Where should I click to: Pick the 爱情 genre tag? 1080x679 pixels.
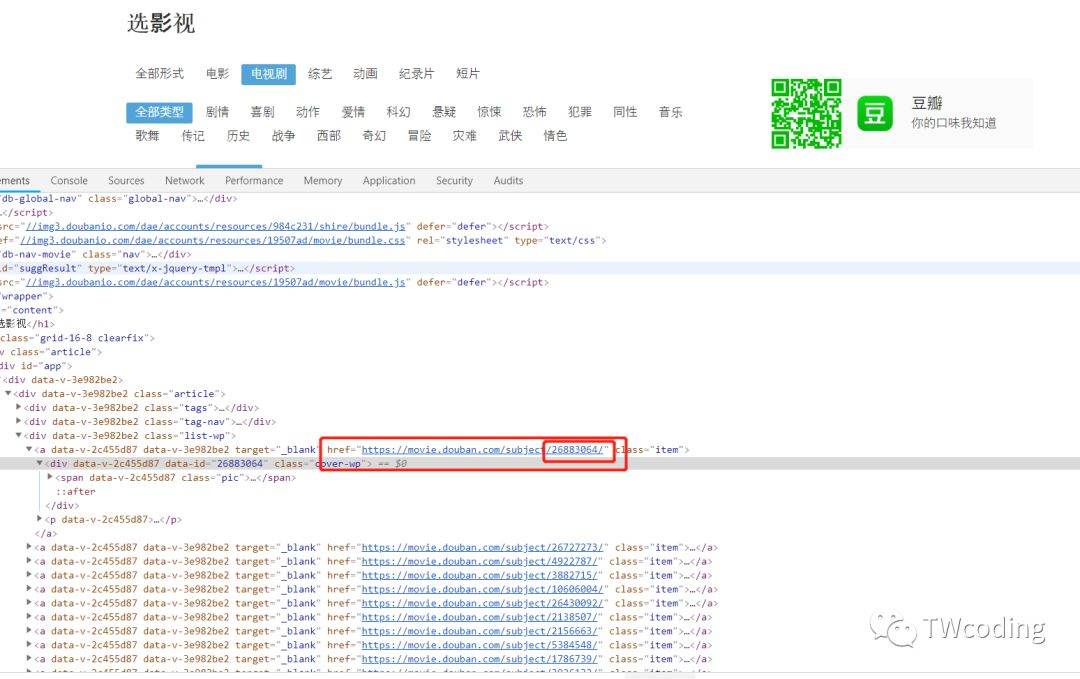[x=353, y=112]
